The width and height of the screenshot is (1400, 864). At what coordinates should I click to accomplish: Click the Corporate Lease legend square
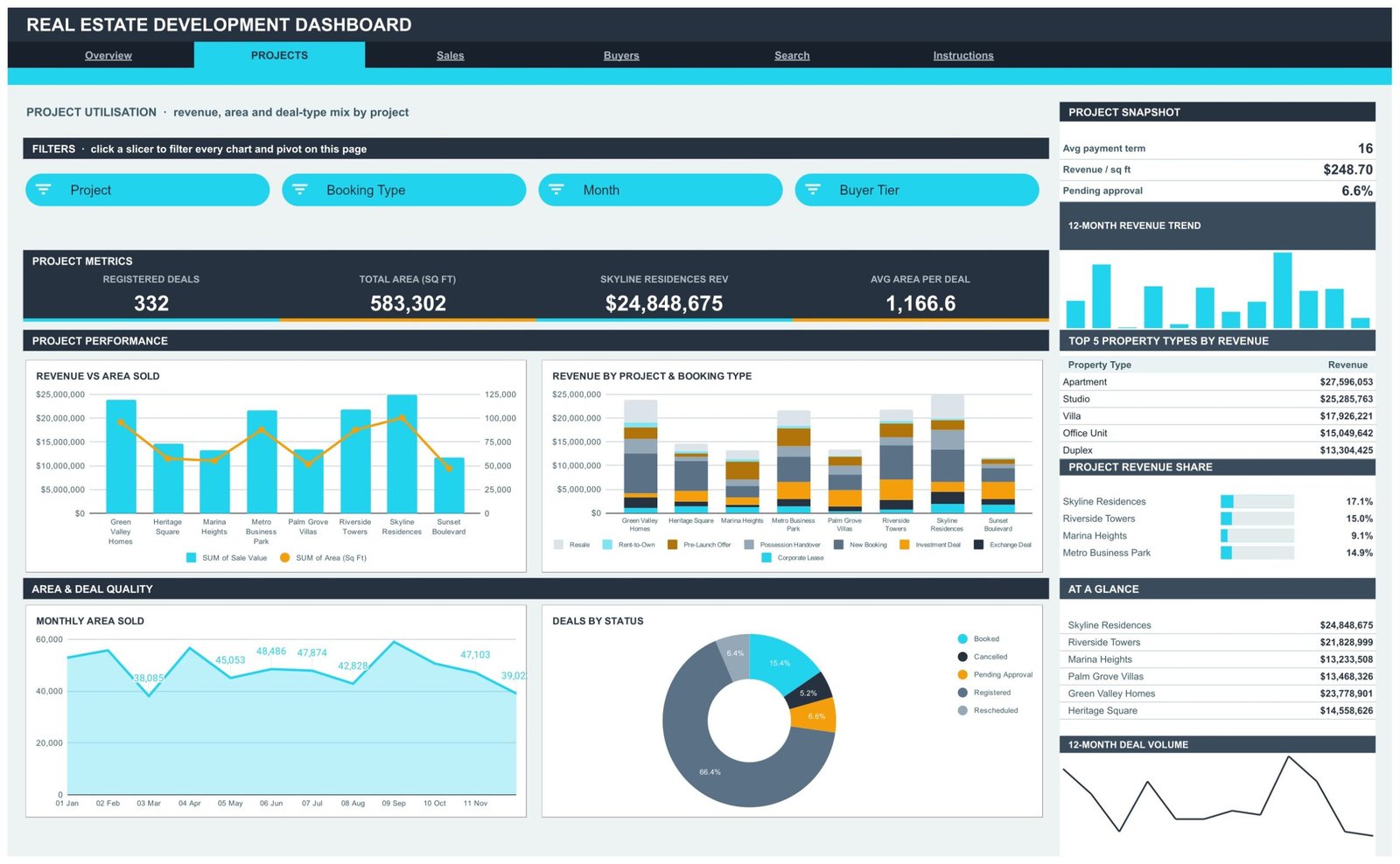point(766,558)
